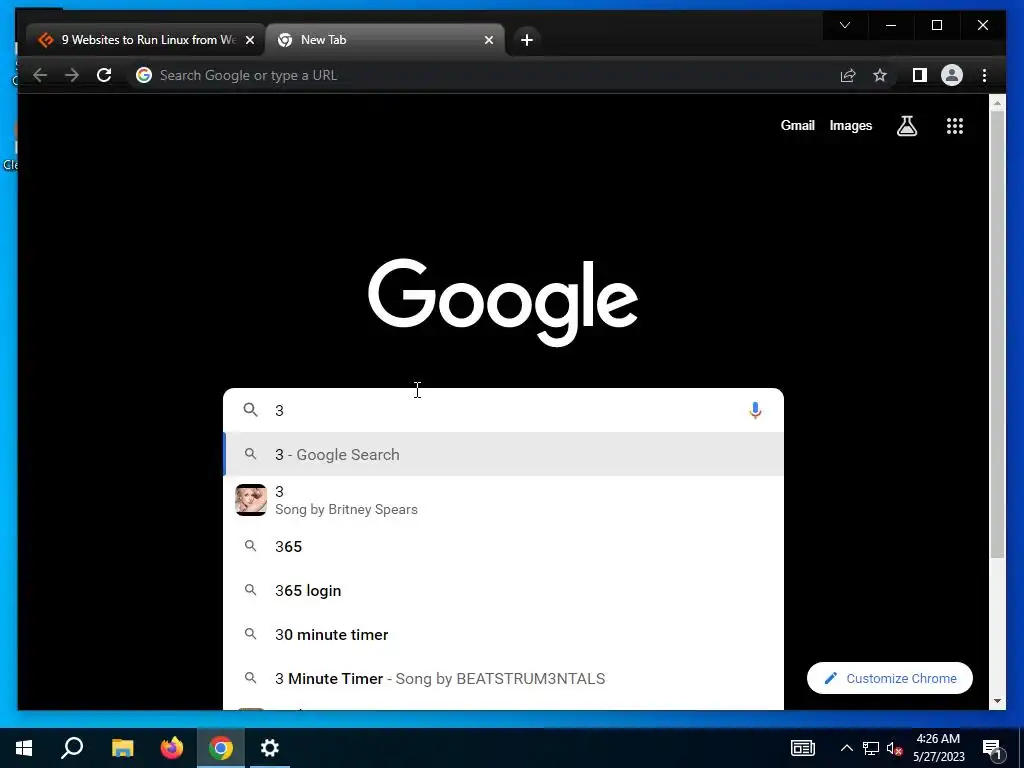Screen dimensions: 1024x768
Task: Open Settings gear on taskbar
Action: pyautogui.click(x=270, y=748)
